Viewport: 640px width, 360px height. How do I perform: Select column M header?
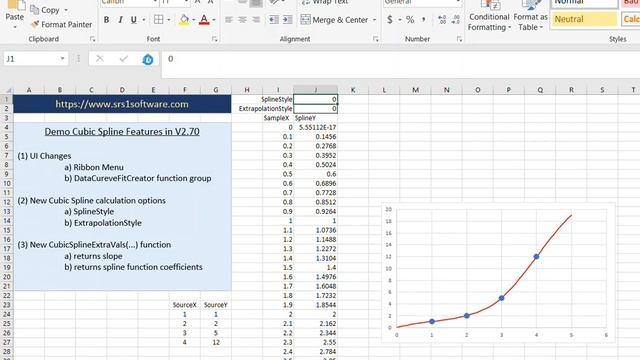[x=415, y=90]
